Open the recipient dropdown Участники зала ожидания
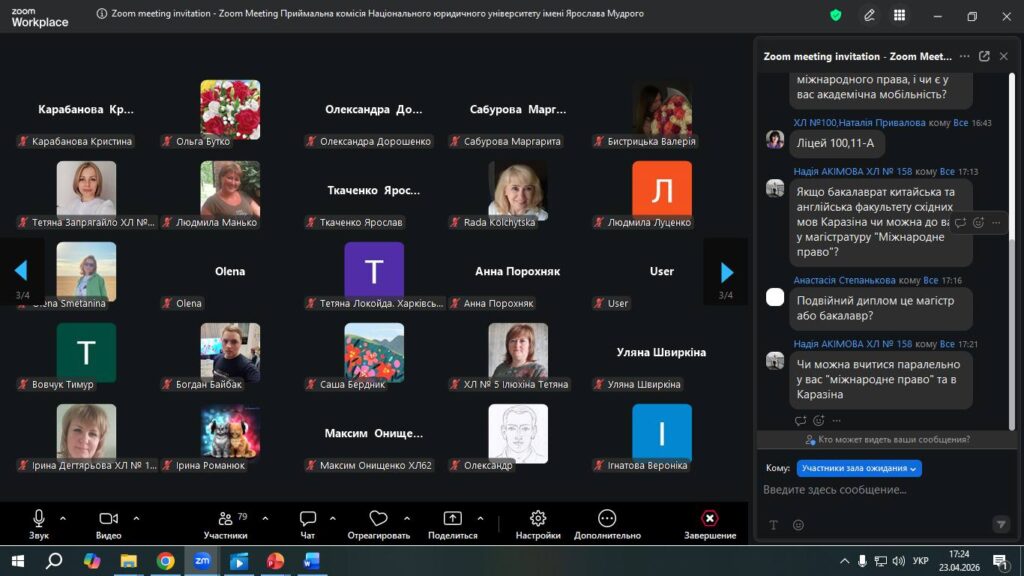 click(x=859, y=468)
